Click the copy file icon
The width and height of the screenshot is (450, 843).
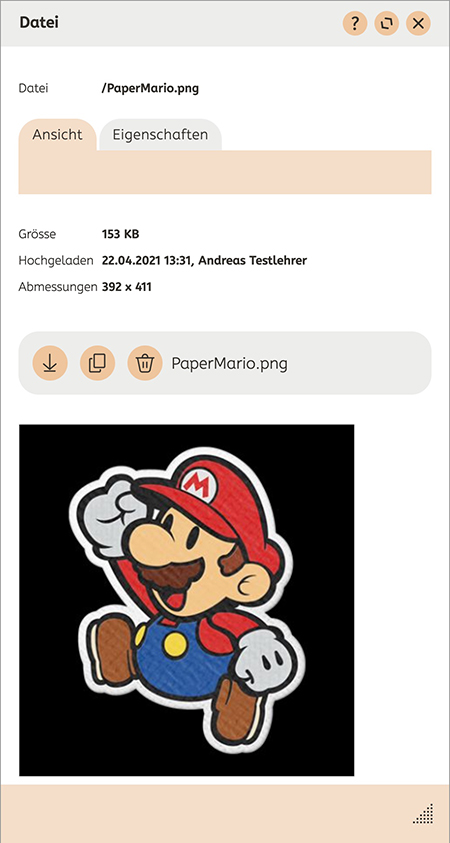click(x=97, y=363)
